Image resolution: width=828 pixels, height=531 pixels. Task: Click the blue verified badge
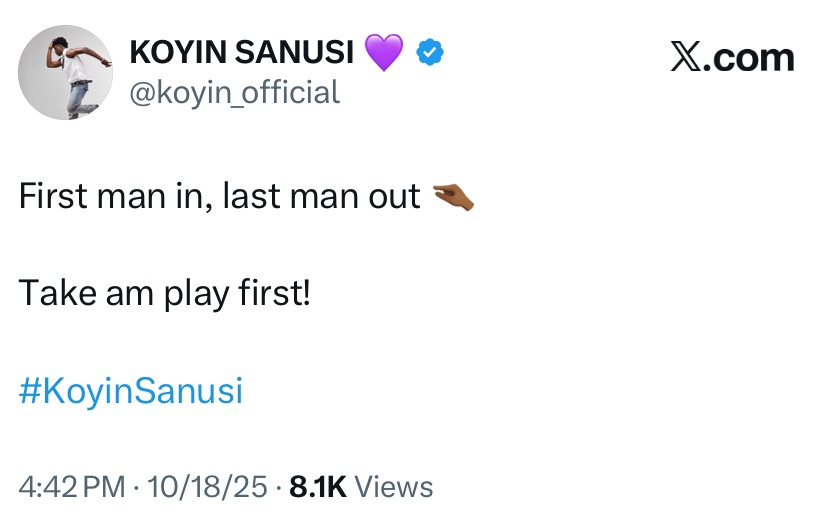tap(430, 52)
